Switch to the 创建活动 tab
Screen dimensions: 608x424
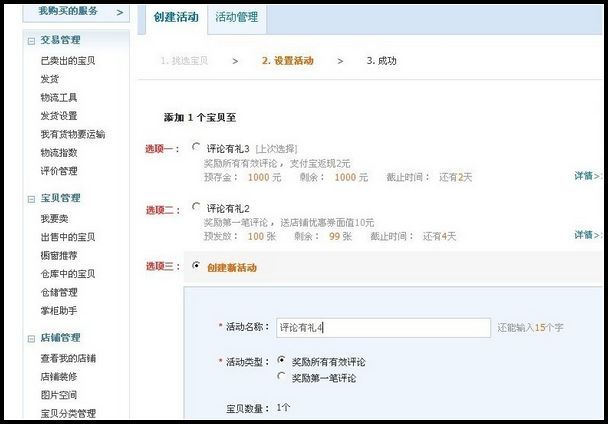(x=175, y=17)
